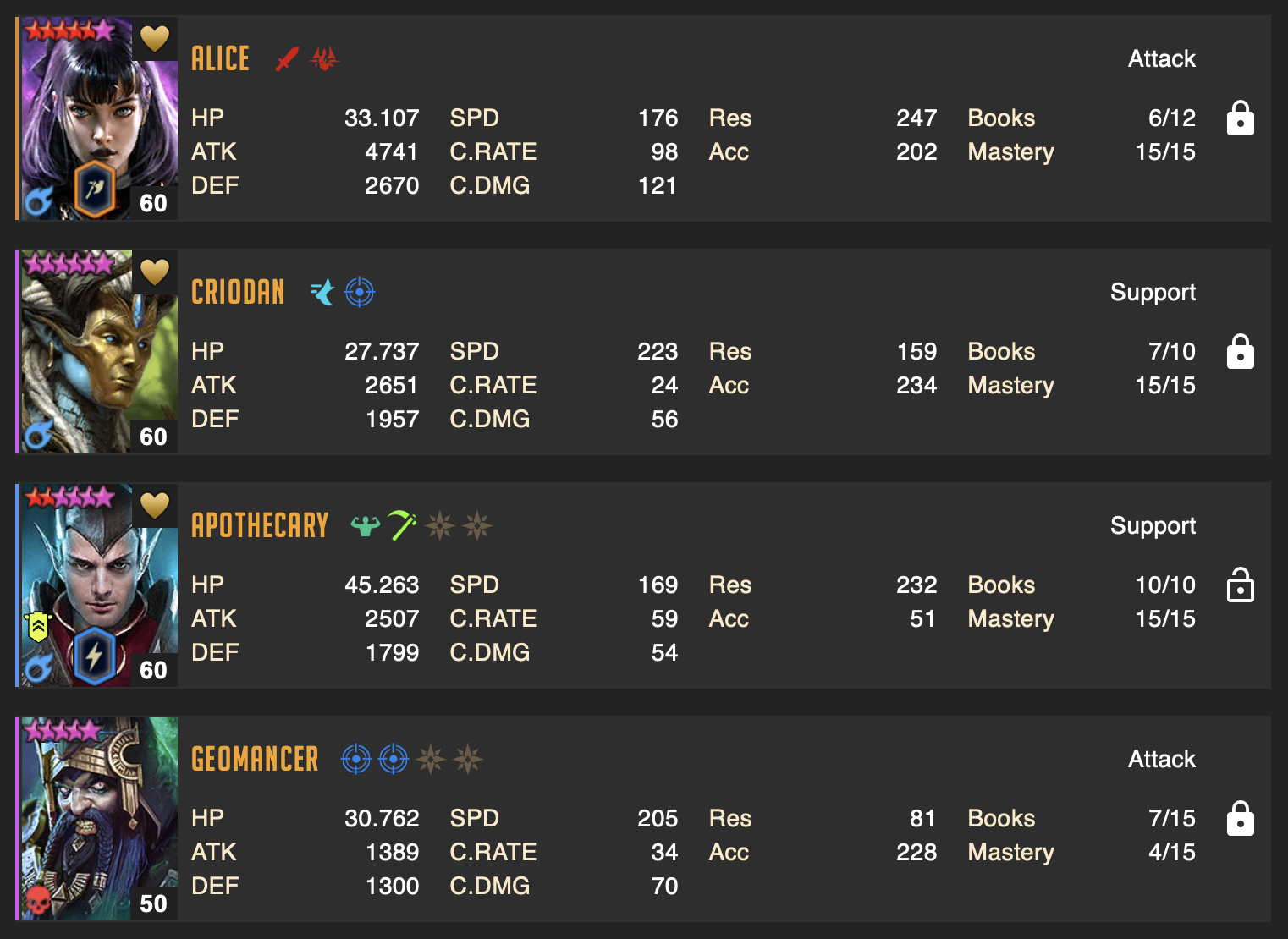Click the red sword icon beside Alice

click(288, 59)
